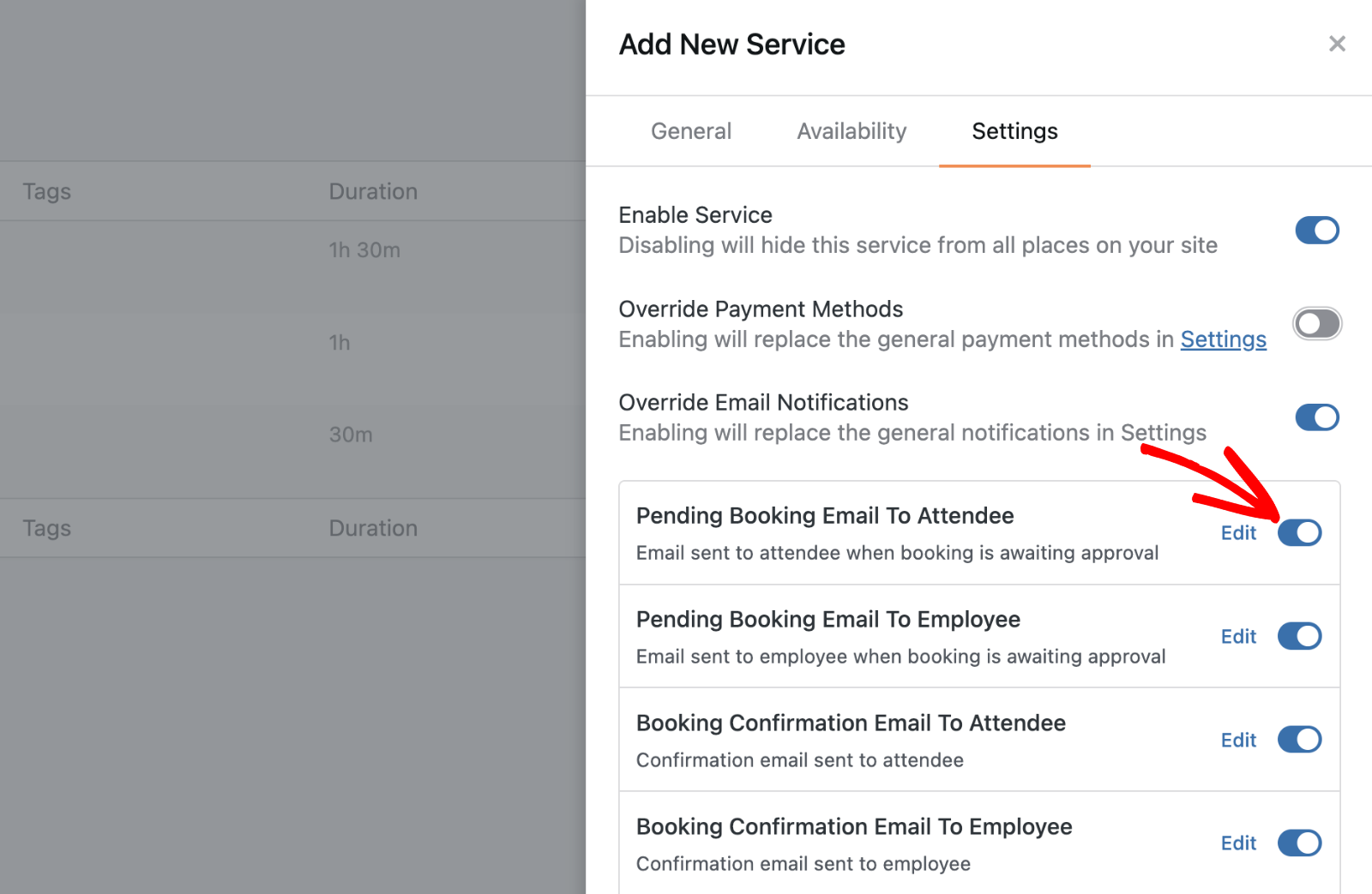The image size is (1372, 894).
Task: Click the Tags column header
Action: pyautogui.click(x=46, y=190)
